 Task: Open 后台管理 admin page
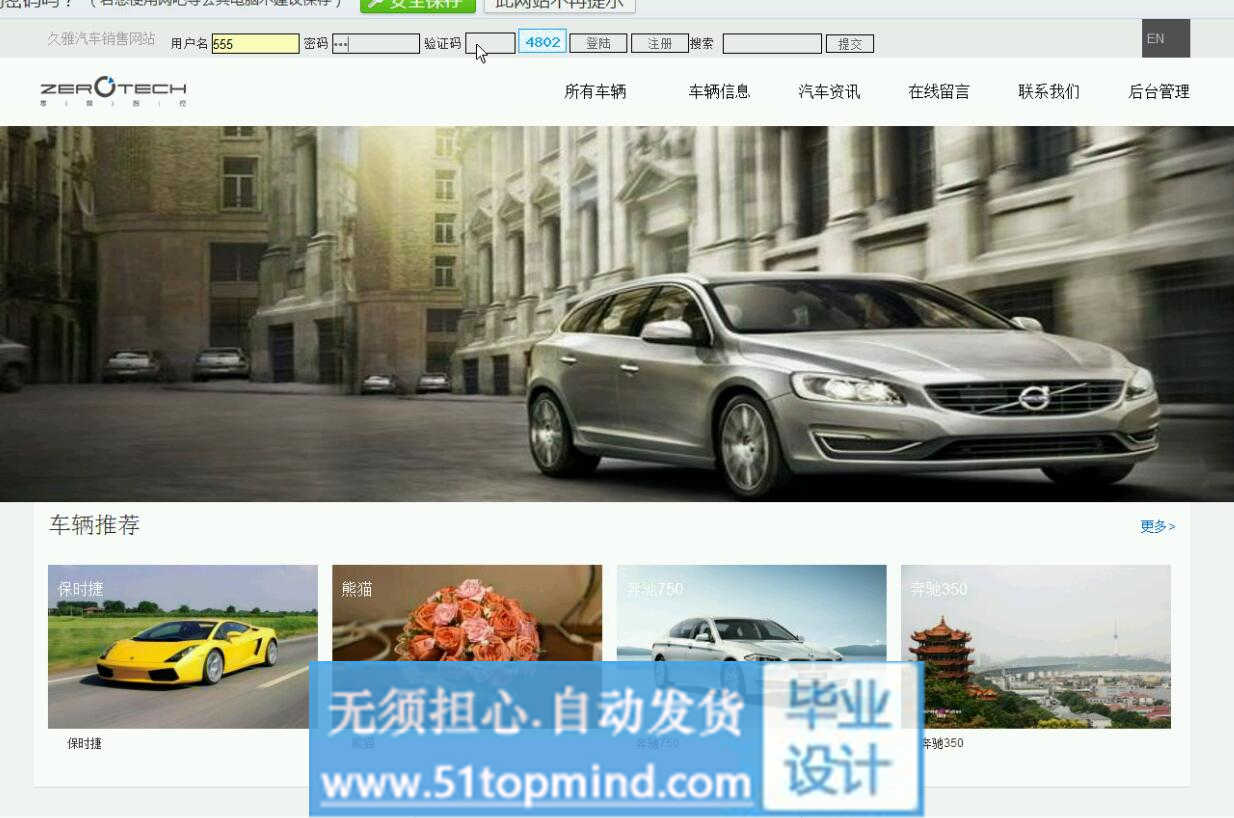click(x=1159, y=92)
